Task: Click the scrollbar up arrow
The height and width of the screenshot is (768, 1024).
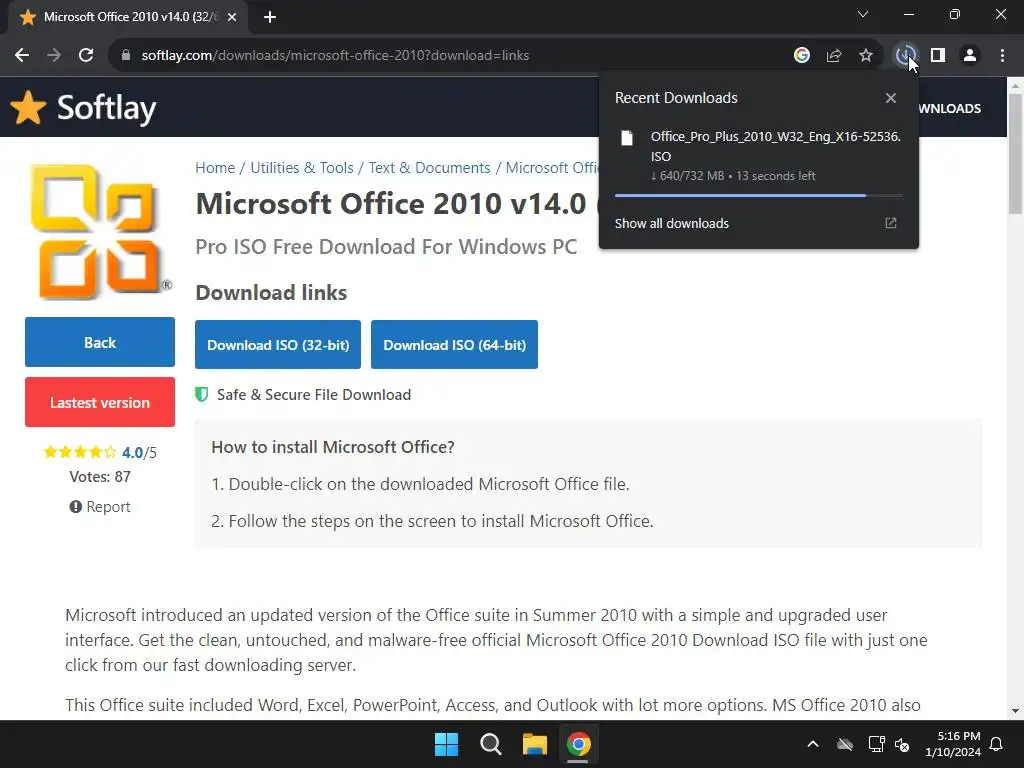Action: tap(1015, 86)
